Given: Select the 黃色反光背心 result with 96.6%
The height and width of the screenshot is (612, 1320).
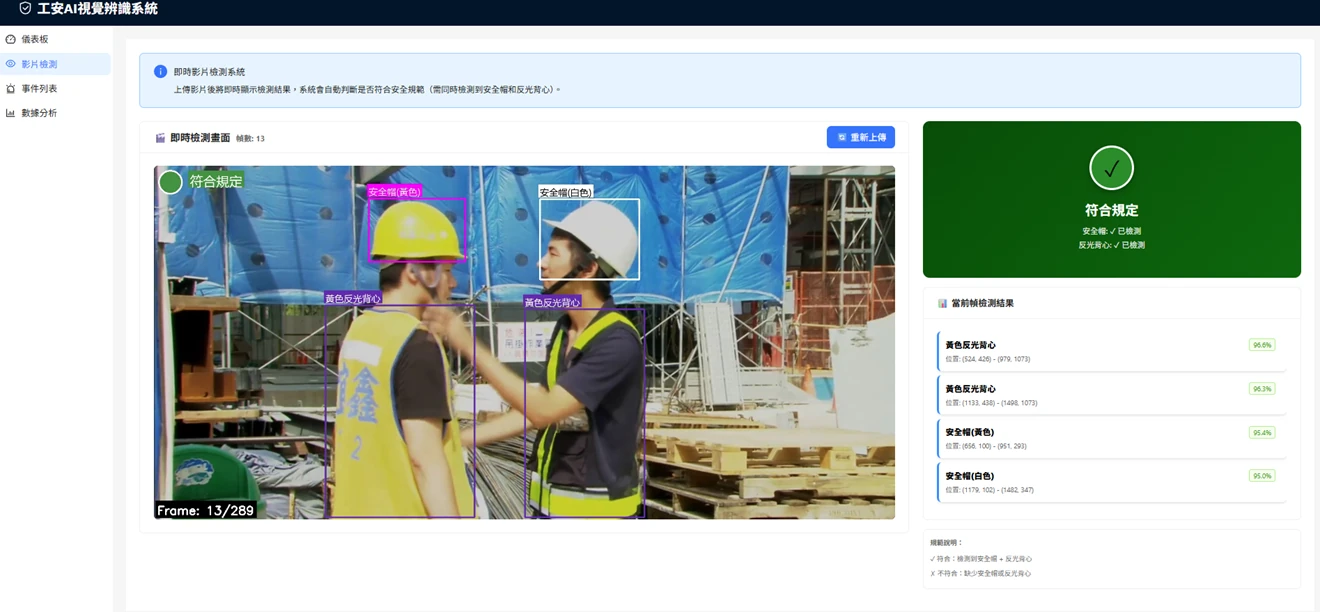Looking at the screenshot, I should pyautogui.click(x=1111, y=351).
